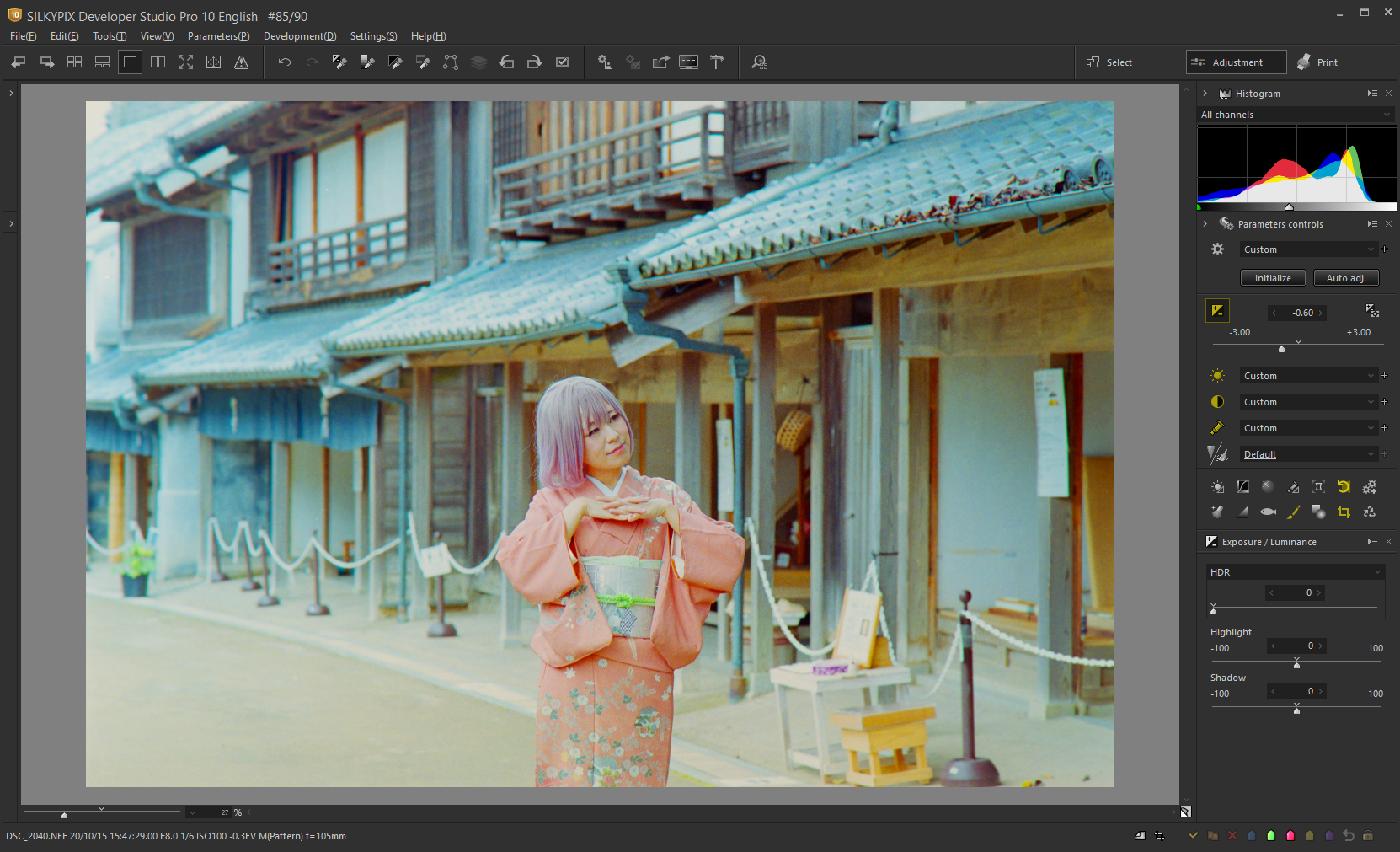This screenshot has width=1400, height=852.
Task: Open the HDR dropdown
Action: click(1296, 572)
